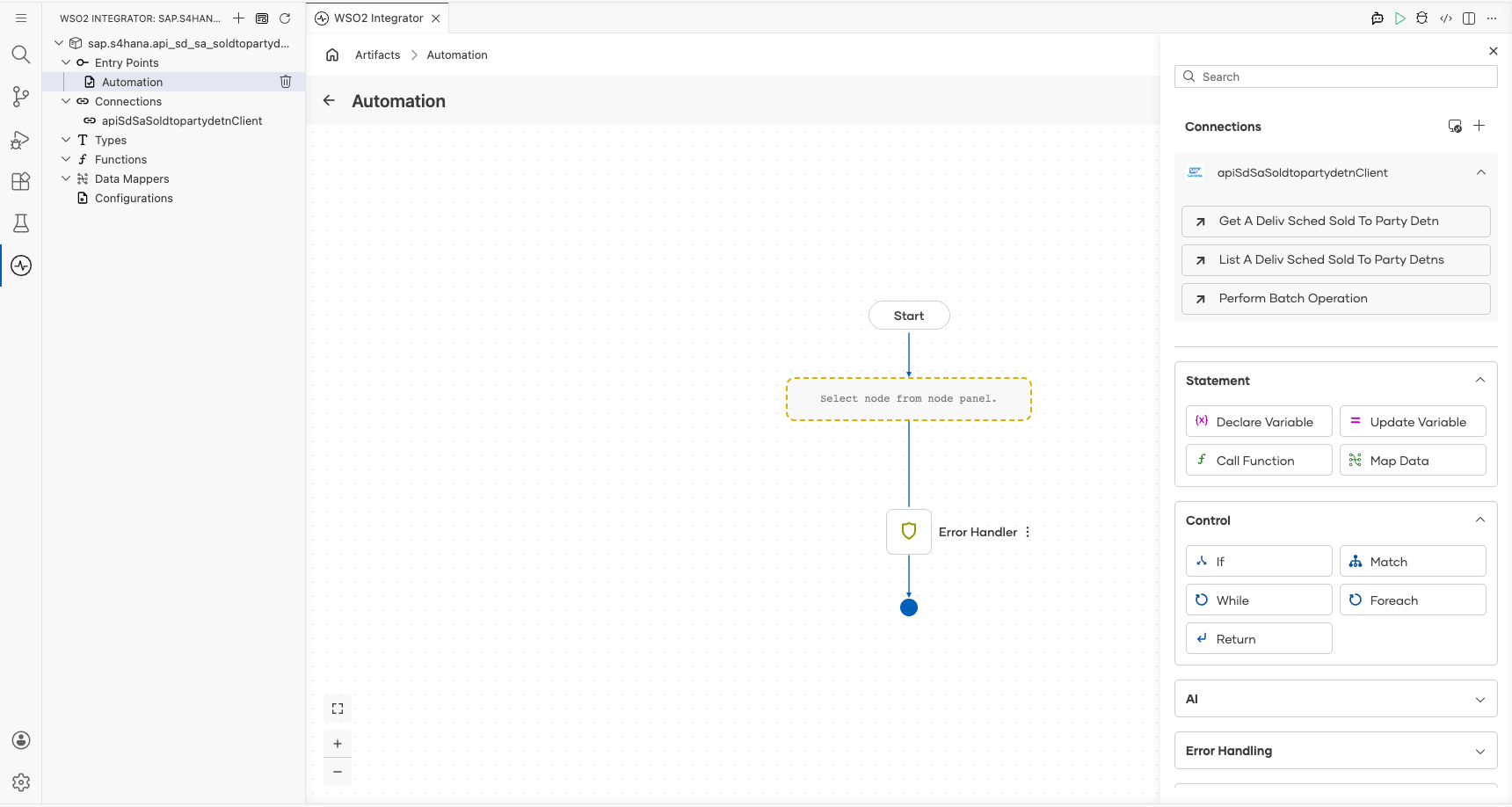Click Artifacts in breadcrumb
1512x807 pixels.
(x=377, y=55)
